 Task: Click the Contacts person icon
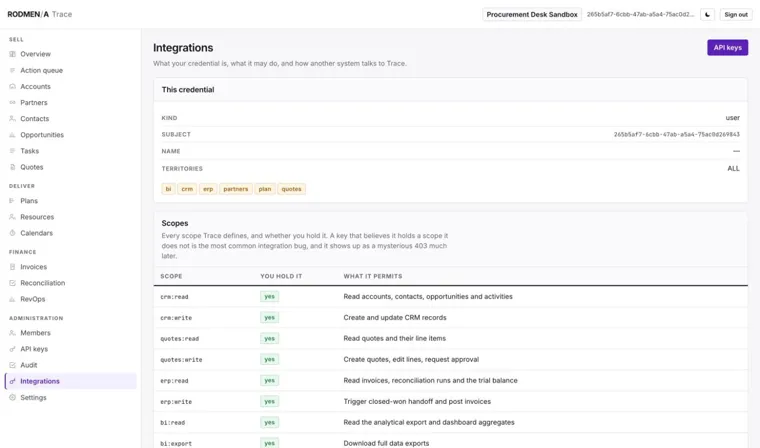point(13,118)
